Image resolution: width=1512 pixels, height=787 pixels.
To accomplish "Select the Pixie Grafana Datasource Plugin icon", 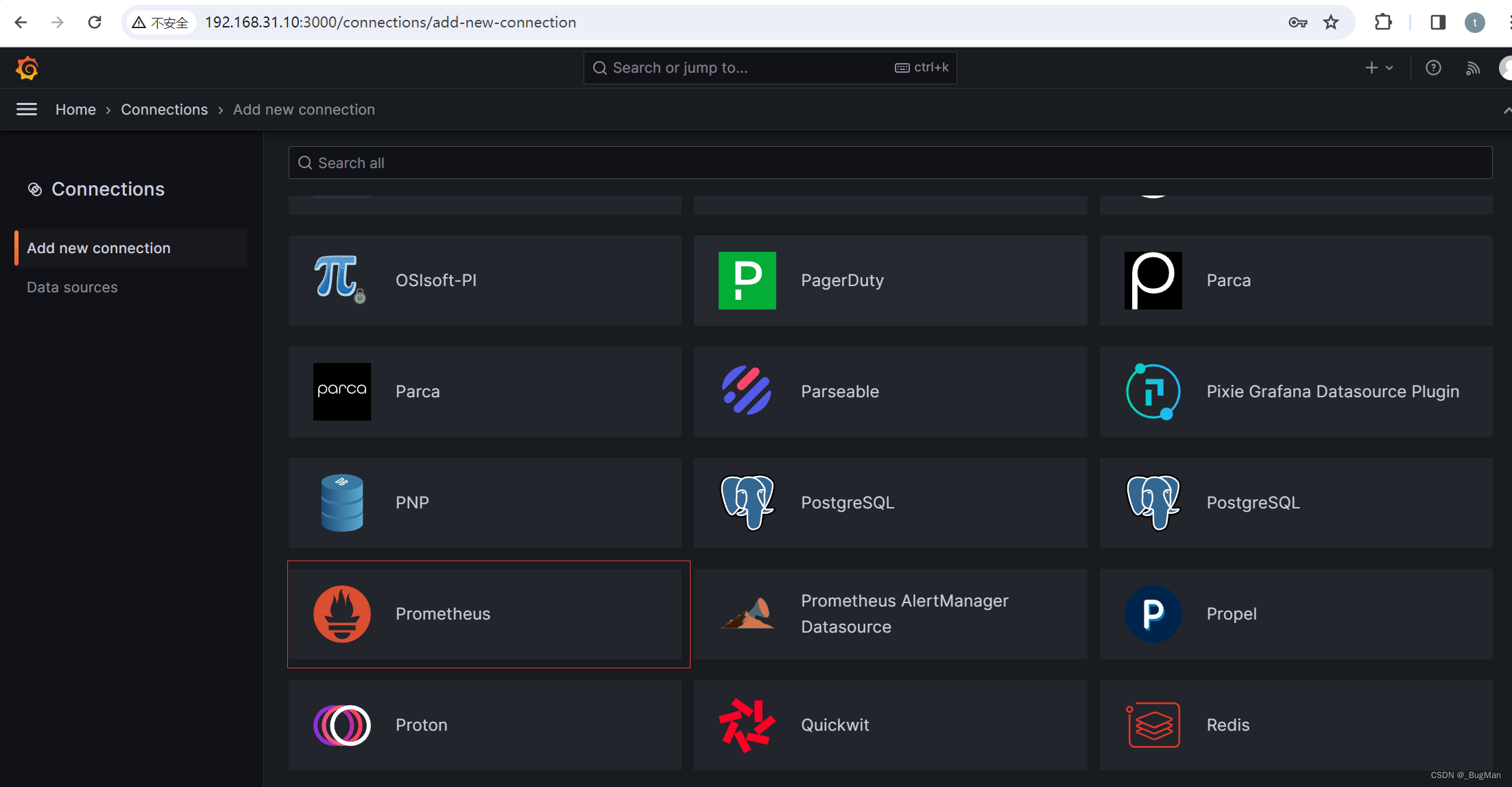I will (1153, 391).
